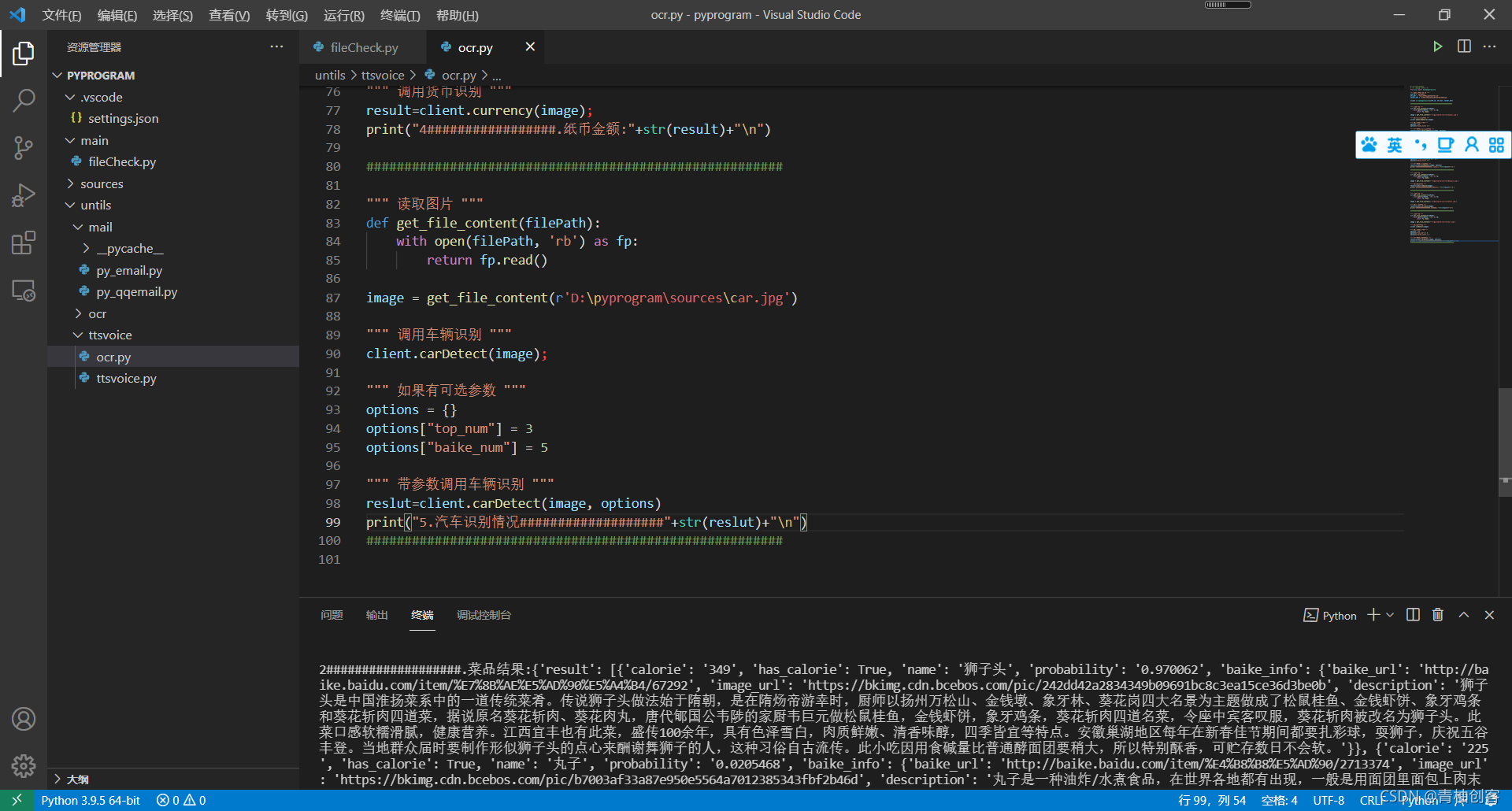Viewport: 1512px width, 811px height.
Task: Open IME toolbox grid icon
Action: 1496,145
